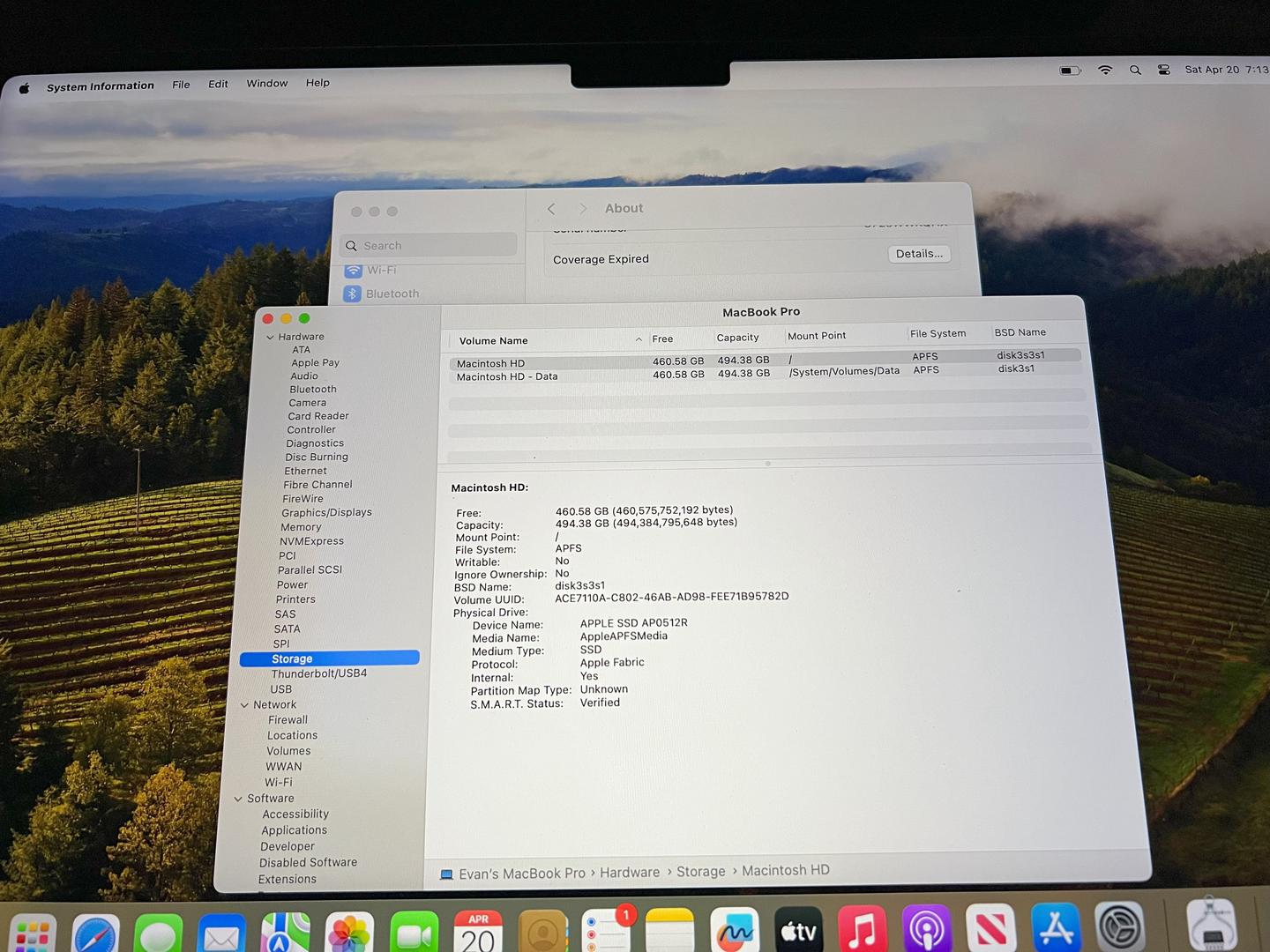Click the Capacity column header
Viewport: 1270px width, 952px height.
(738, 338)
